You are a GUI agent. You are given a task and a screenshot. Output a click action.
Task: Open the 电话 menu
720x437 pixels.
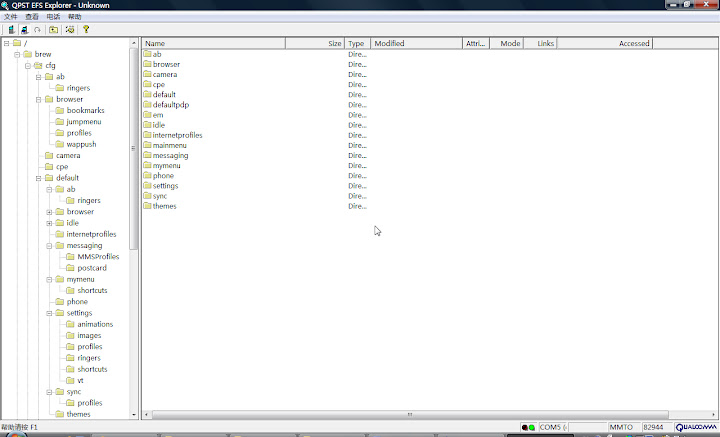53,17
